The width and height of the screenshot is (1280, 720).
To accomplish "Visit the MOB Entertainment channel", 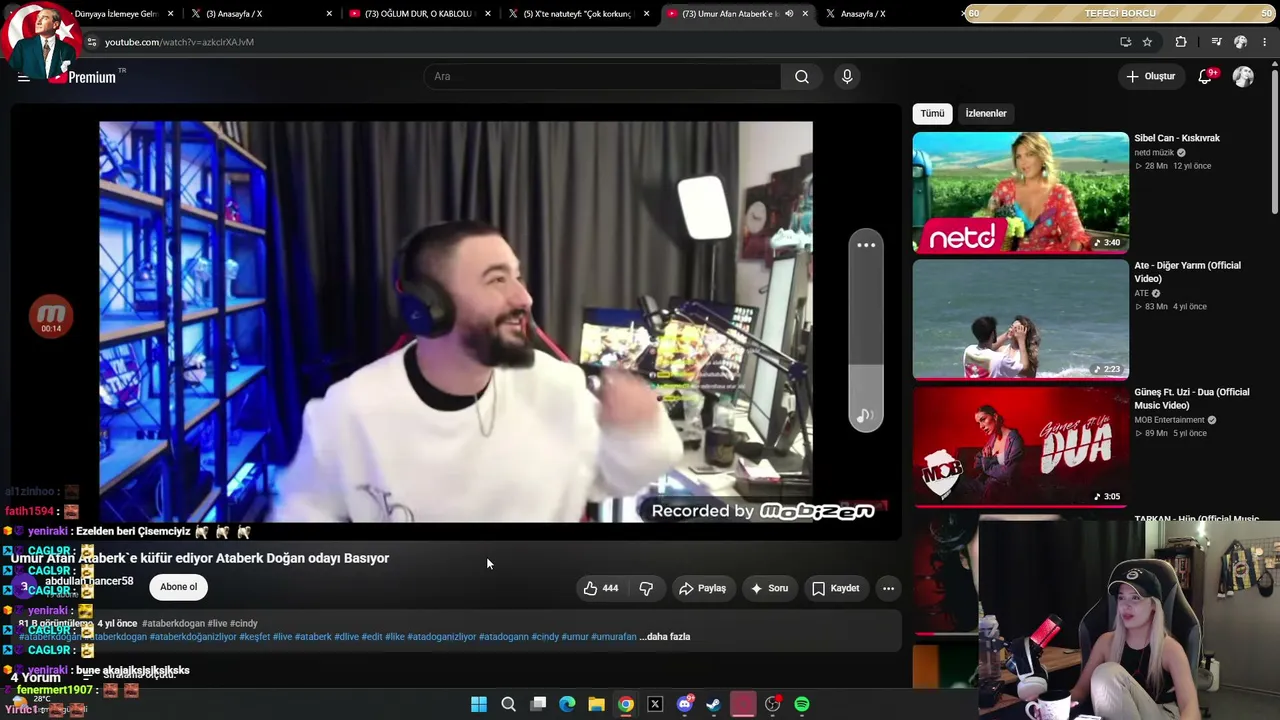I will pyautogui.click(x=1169, y=420).
